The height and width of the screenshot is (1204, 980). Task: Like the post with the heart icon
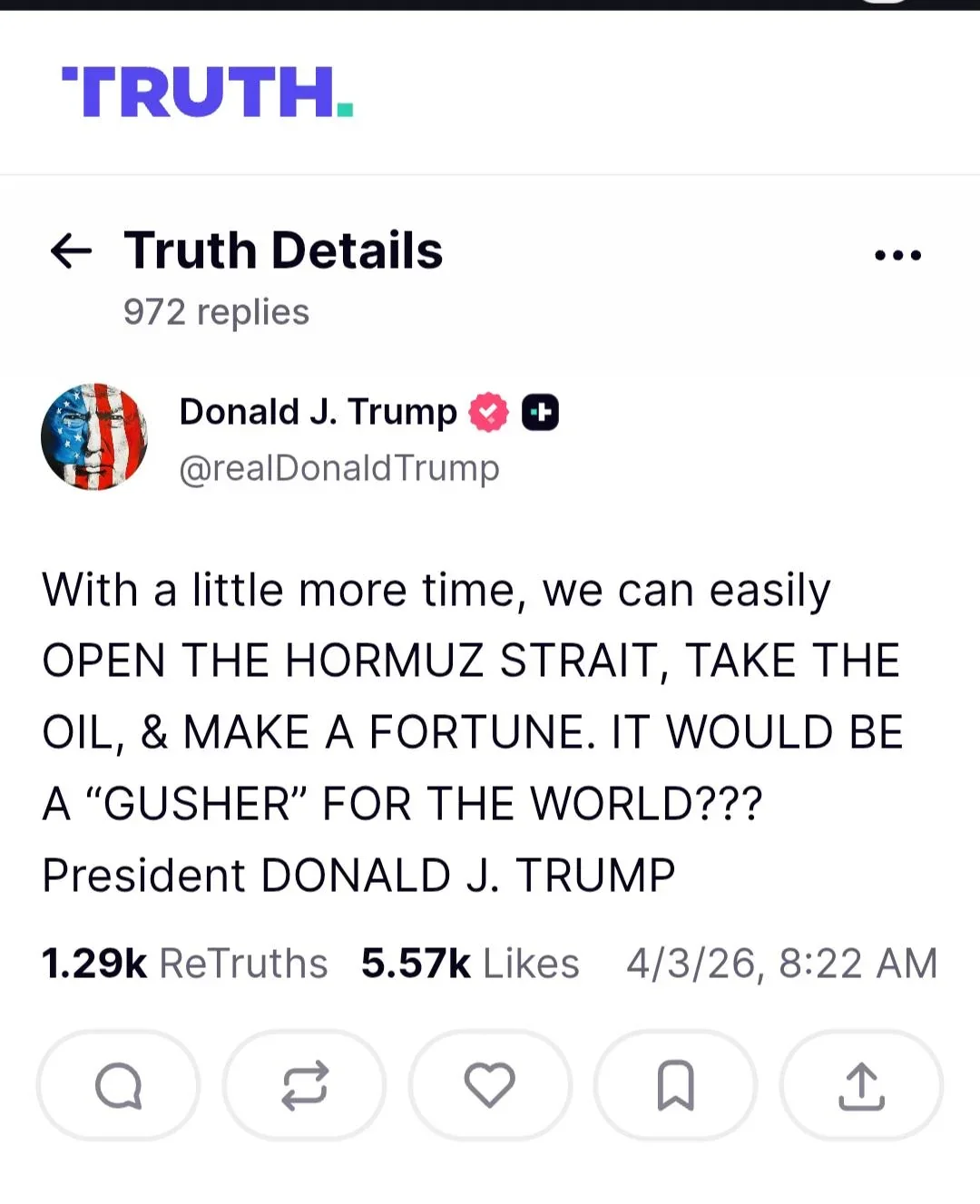tap(490, 1085)
